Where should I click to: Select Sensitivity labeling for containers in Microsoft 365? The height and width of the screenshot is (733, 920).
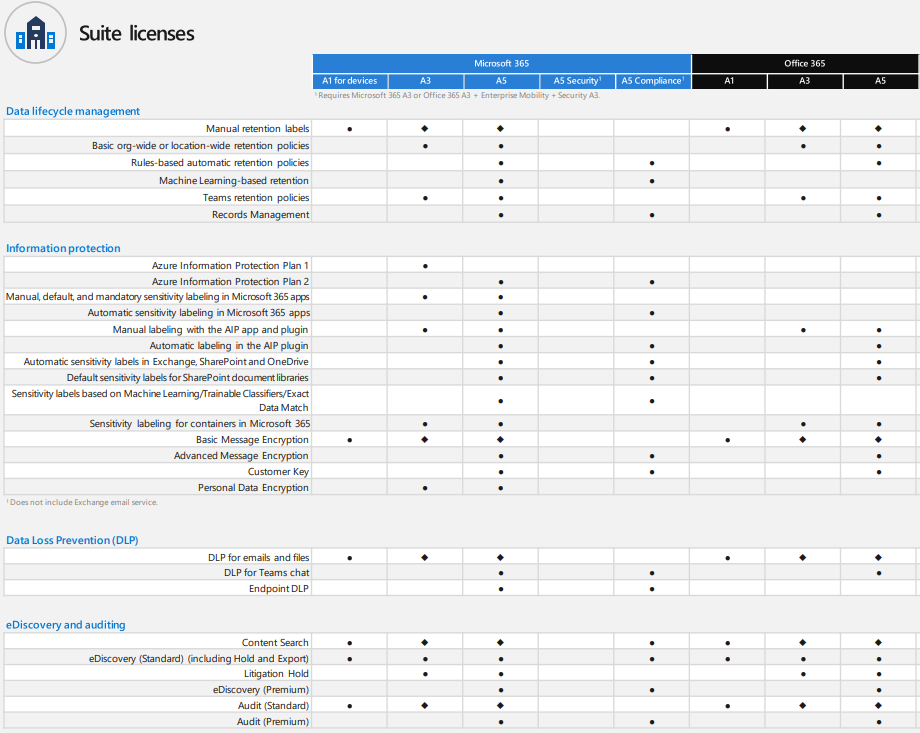pyautogui.click(x=200, y=423)
